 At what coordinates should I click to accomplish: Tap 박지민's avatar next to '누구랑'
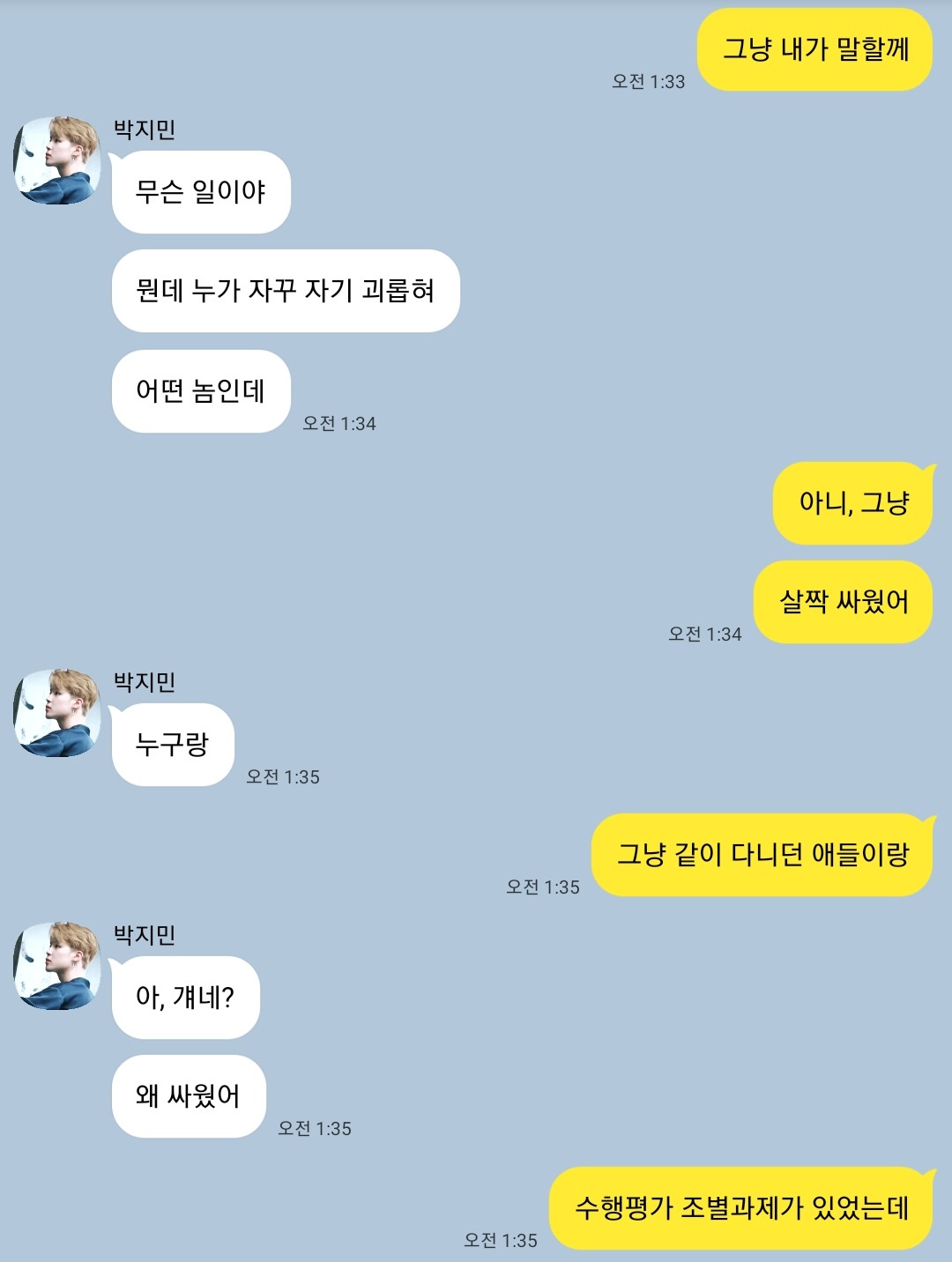pos(57,713)
